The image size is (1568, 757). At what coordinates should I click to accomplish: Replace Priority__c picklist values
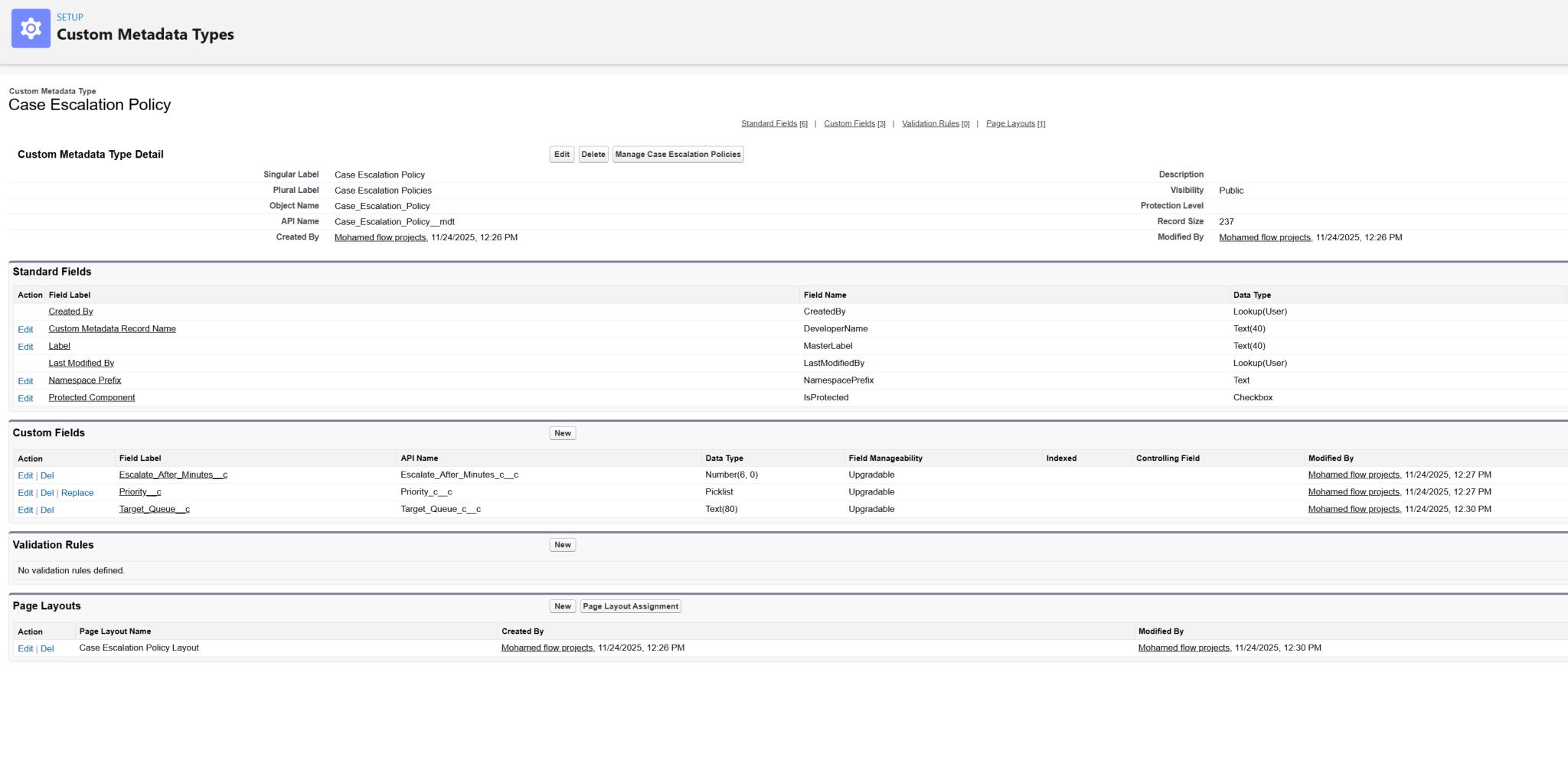[77, 493]
